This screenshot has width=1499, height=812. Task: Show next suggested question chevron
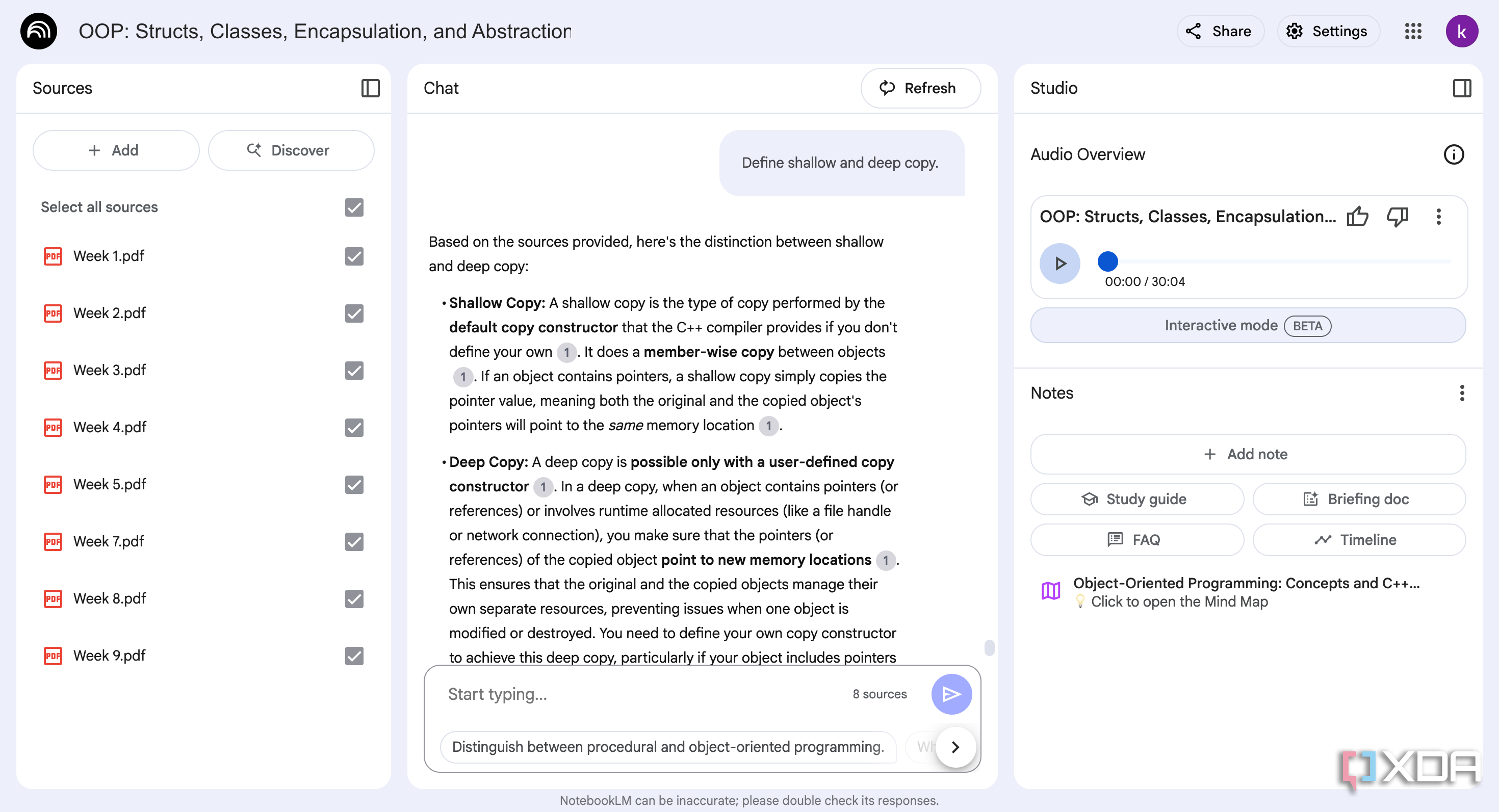955,747
